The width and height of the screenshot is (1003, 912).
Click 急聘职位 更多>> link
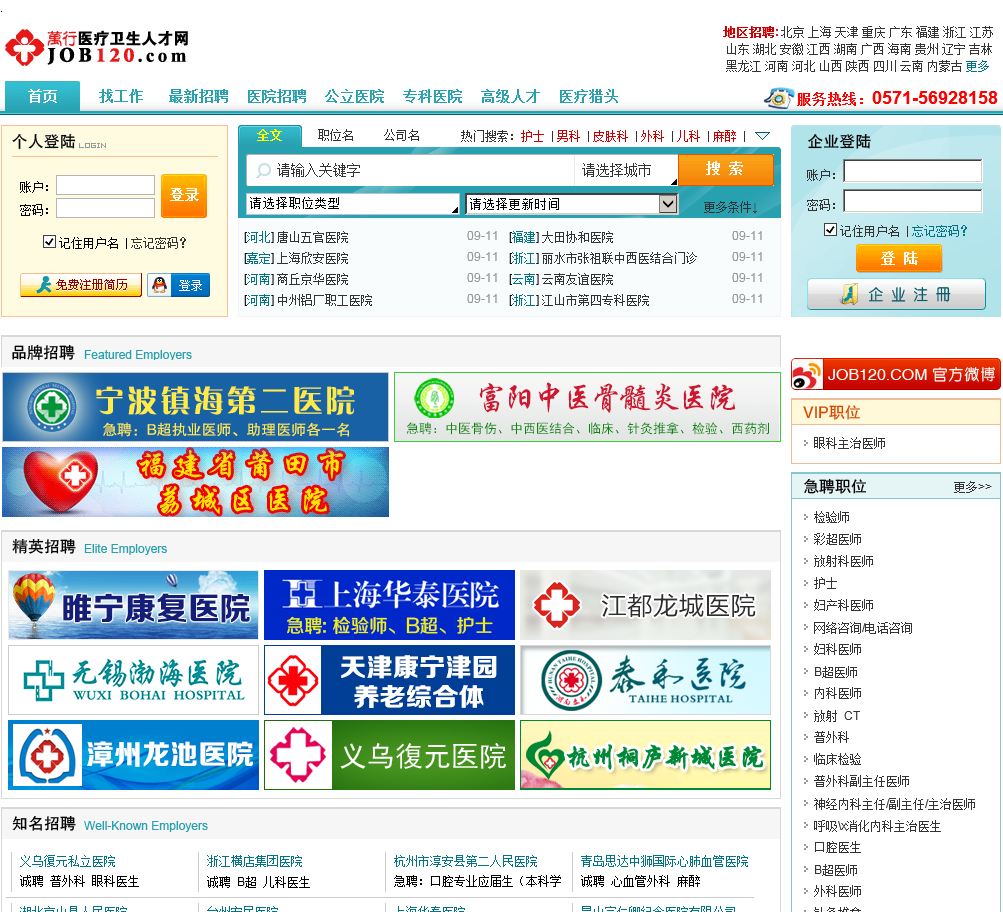click(972, 487)
